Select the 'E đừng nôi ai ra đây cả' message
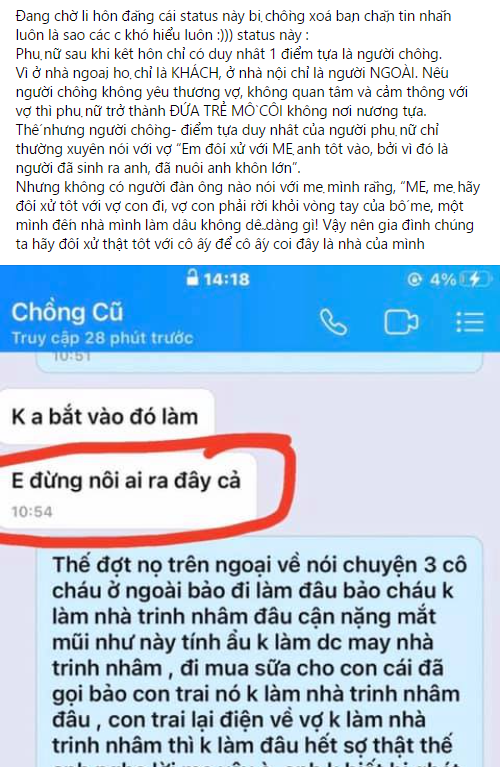This screenshot has width=500, height=767. pyautogui.click(x=127, y=491)
